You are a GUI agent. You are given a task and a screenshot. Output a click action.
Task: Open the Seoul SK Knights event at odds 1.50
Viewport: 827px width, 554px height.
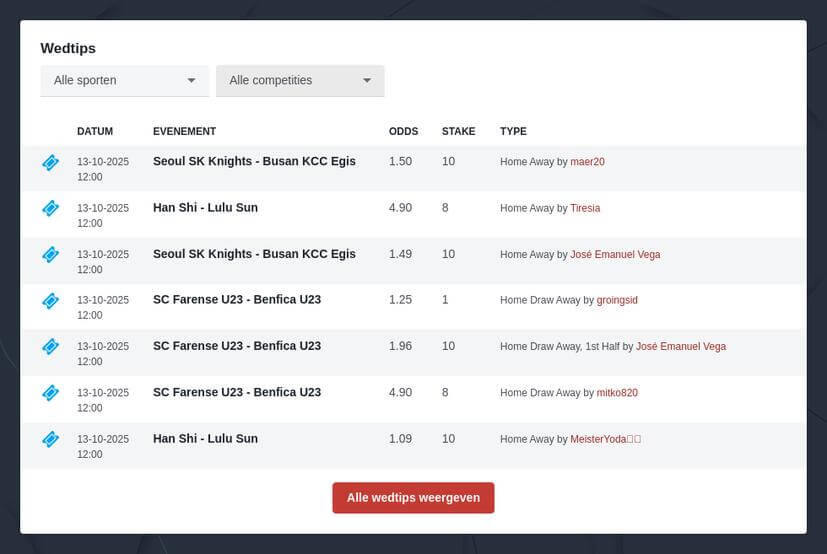point(254,161)
